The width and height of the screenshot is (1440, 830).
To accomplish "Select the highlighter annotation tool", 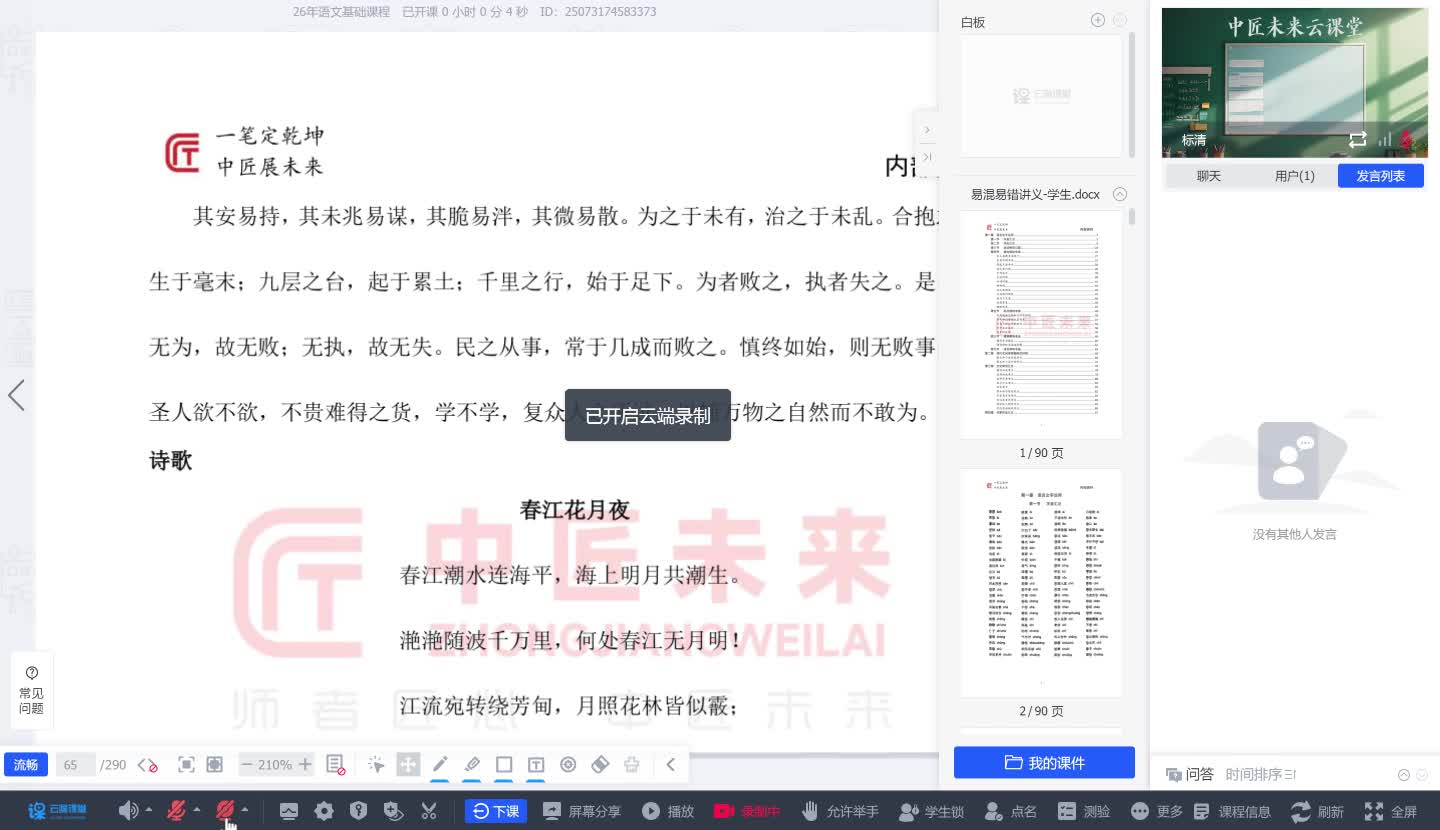I will (x=472, y=764).
